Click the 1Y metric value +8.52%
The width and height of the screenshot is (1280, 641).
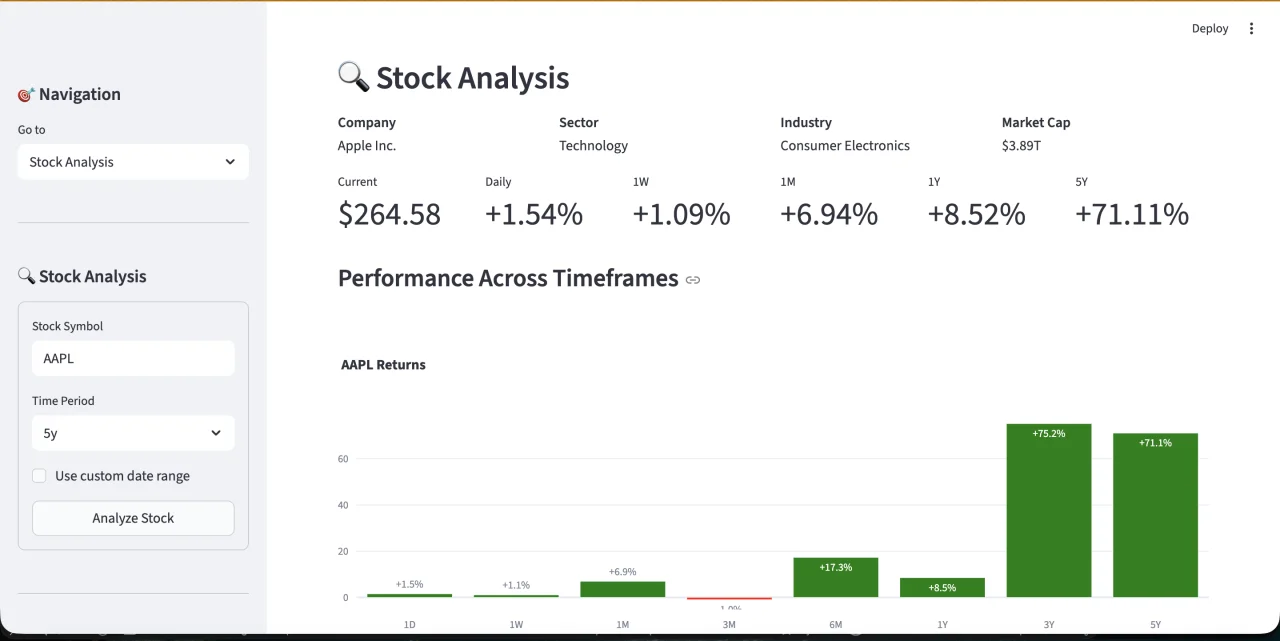click(977, 214)
